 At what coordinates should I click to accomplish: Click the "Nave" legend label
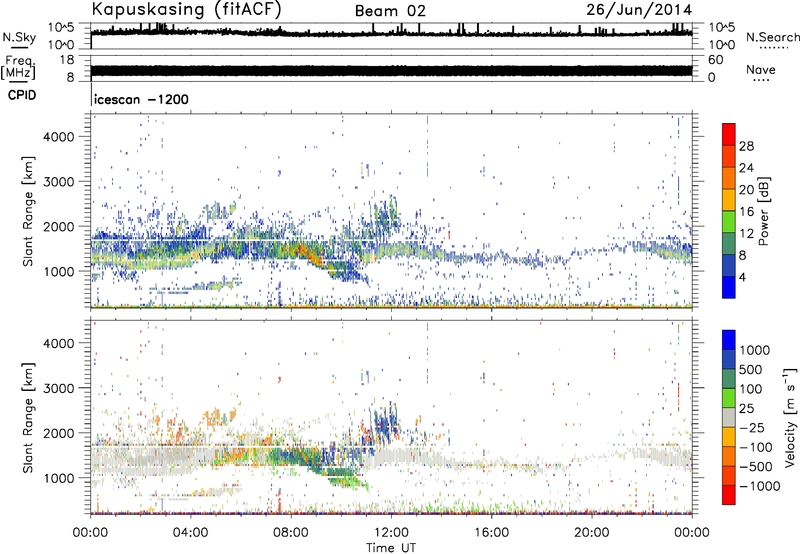click(x=761, y=69)
